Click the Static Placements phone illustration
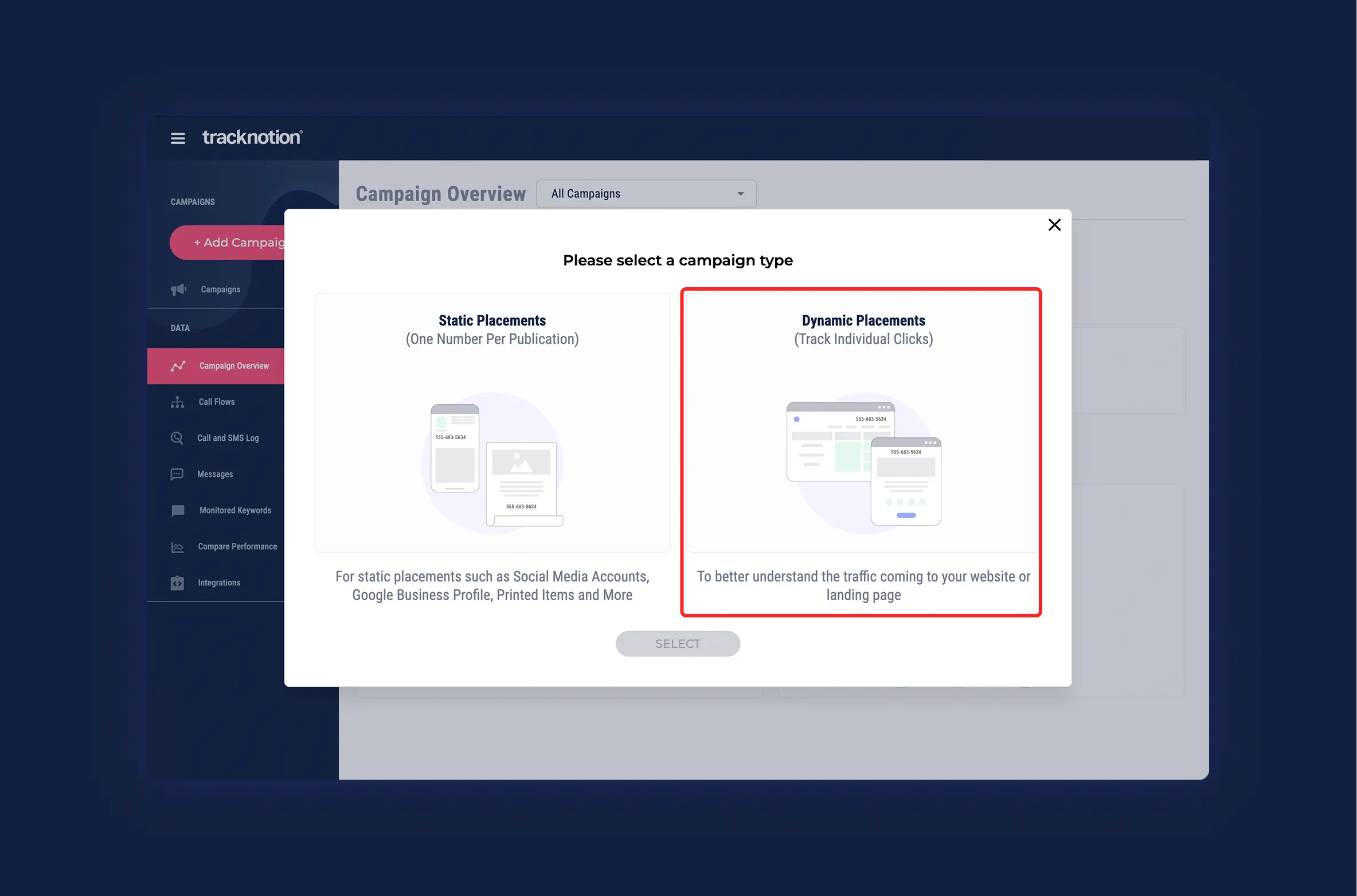1357x896 pixels. coord(454,448)
